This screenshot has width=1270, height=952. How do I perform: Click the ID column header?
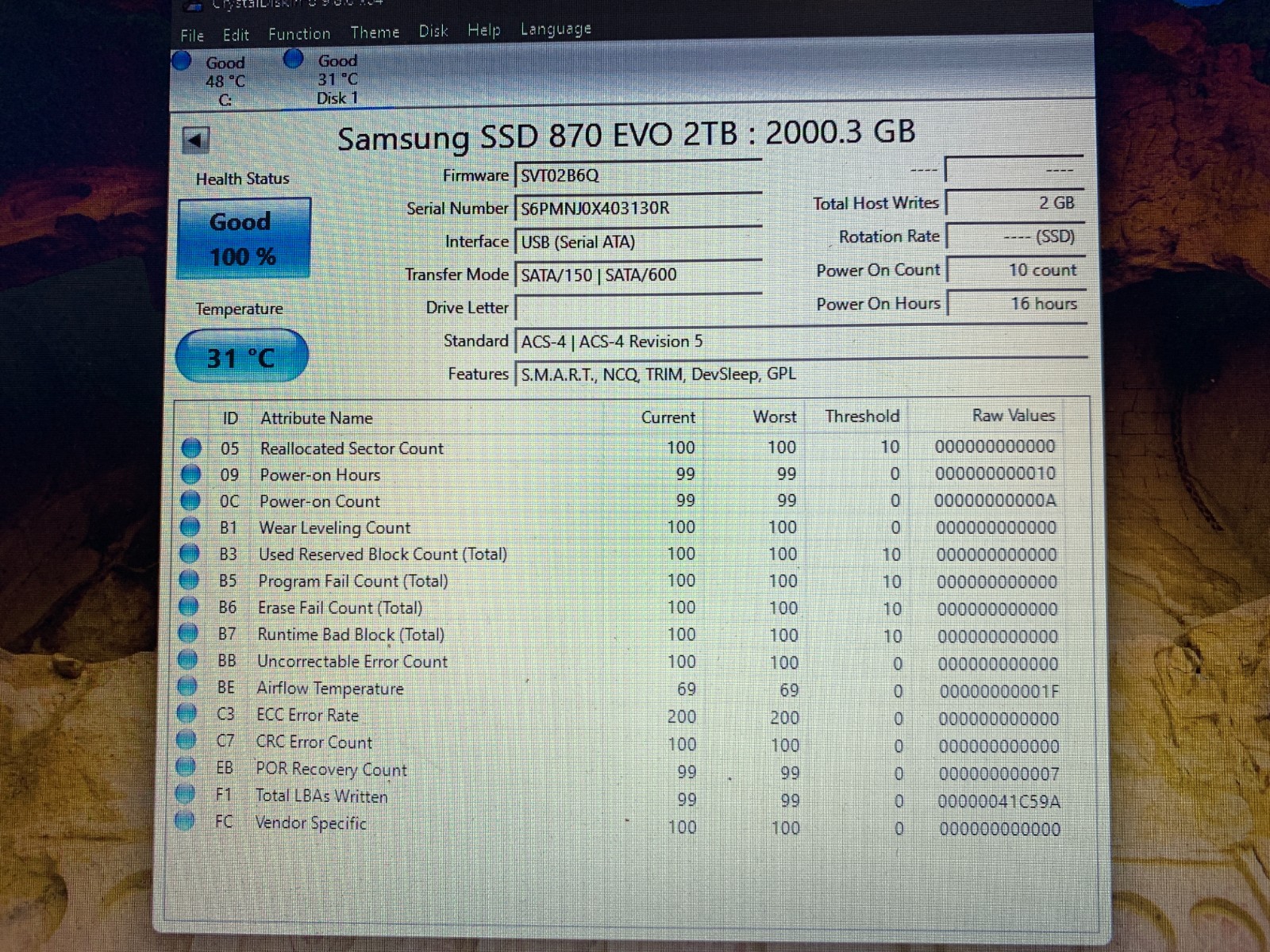point(230,418)
